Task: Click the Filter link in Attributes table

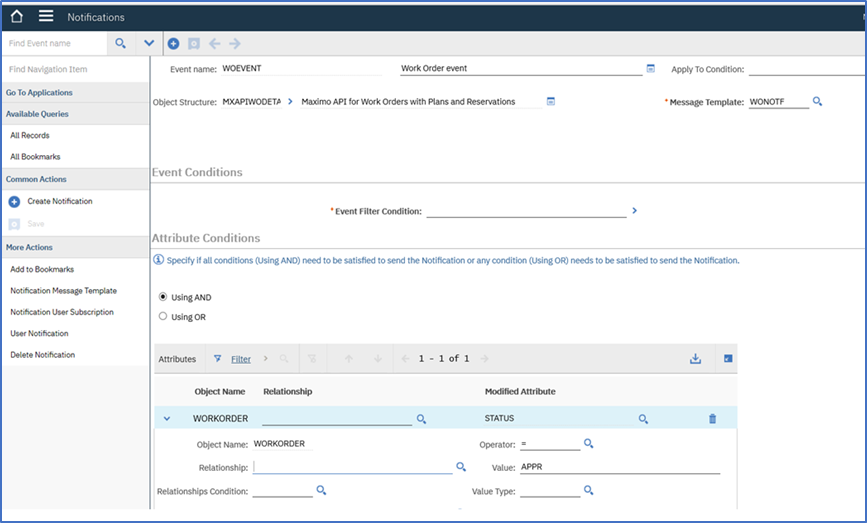Action: point(241,359)
